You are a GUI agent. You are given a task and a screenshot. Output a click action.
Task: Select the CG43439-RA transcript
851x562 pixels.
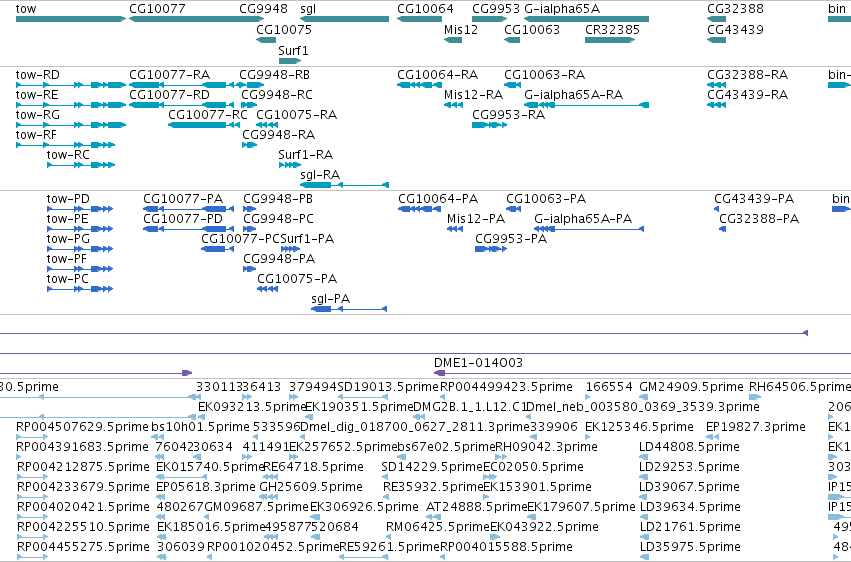point(716,105)
